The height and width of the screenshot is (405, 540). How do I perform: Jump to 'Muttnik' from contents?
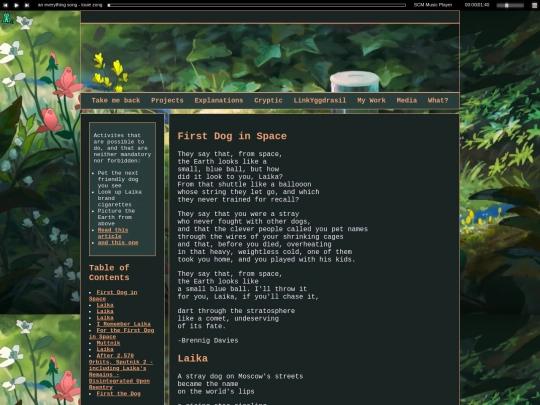click(108, 343)
